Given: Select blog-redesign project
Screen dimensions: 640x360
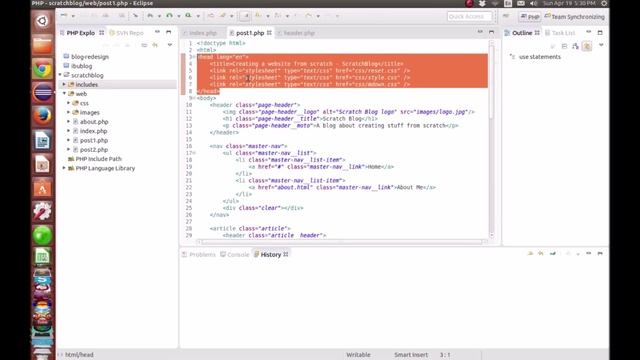Looking at the screenshot, I should tap(90, 57).
